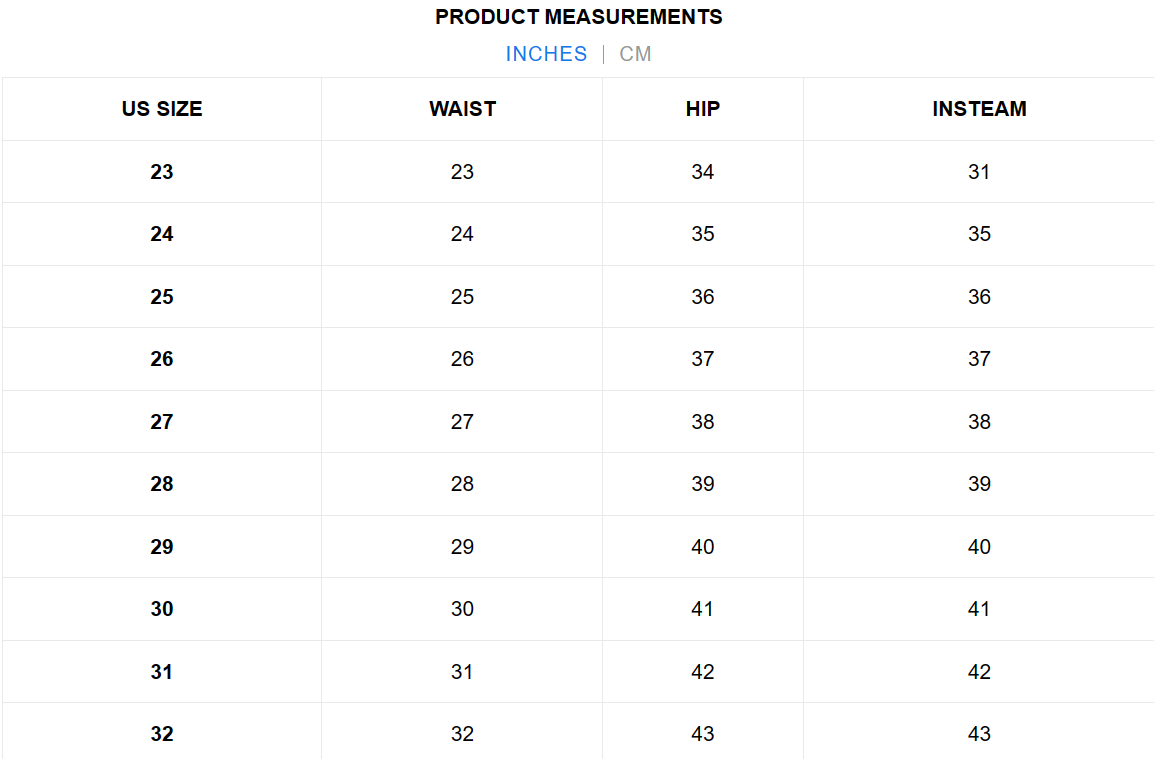
Task: Select the INSTEAM column header
Action: 979,109
